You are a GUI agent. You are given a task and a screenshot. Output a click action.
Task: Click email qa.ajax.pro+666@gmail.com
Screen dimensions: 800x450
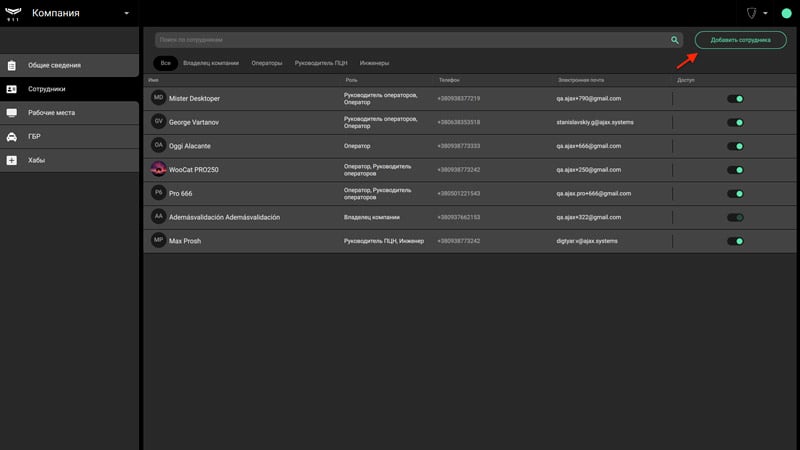click(x=594, y=193)
